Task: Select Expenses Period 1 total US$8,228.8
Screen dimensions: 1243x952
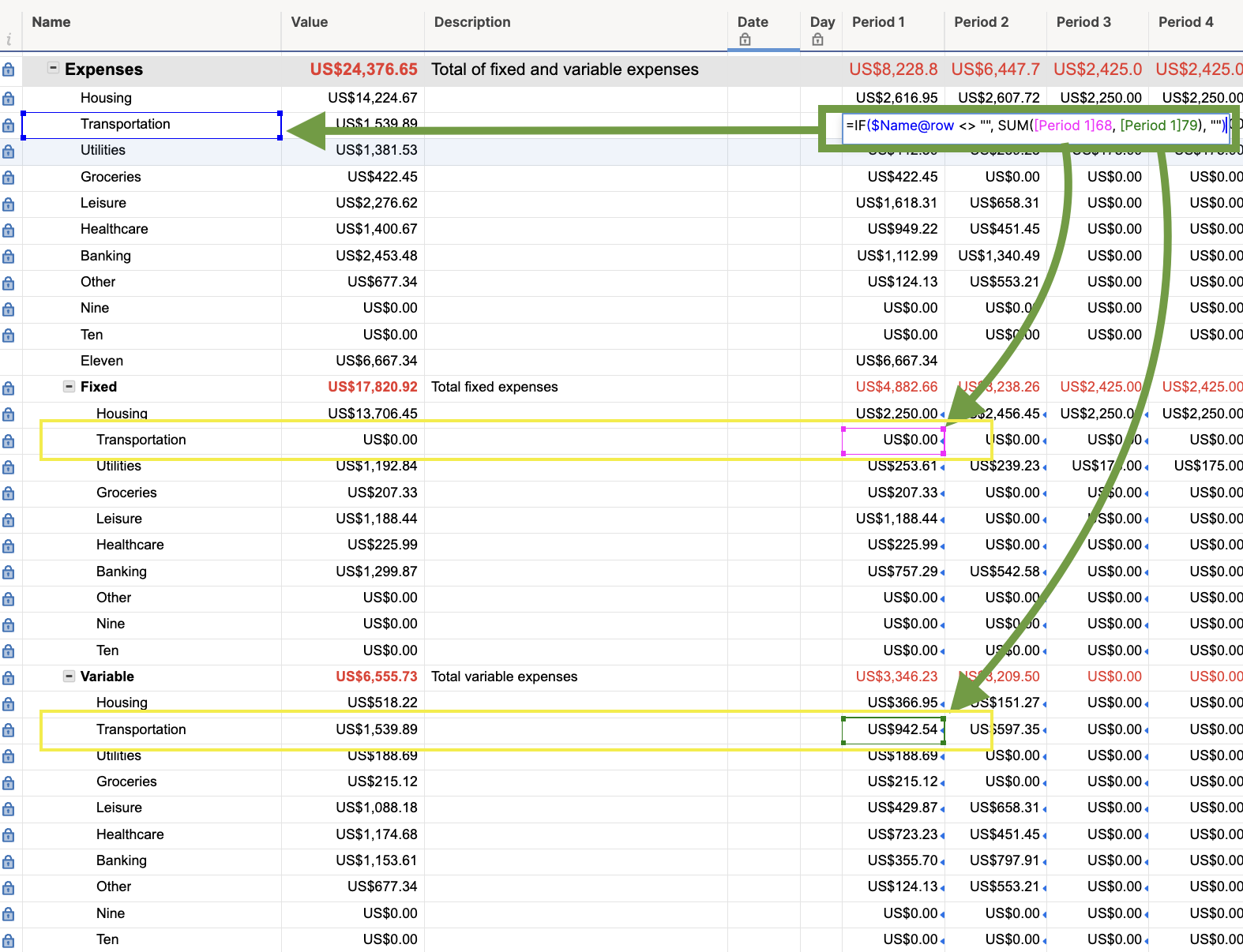Action: pos(893,69)
